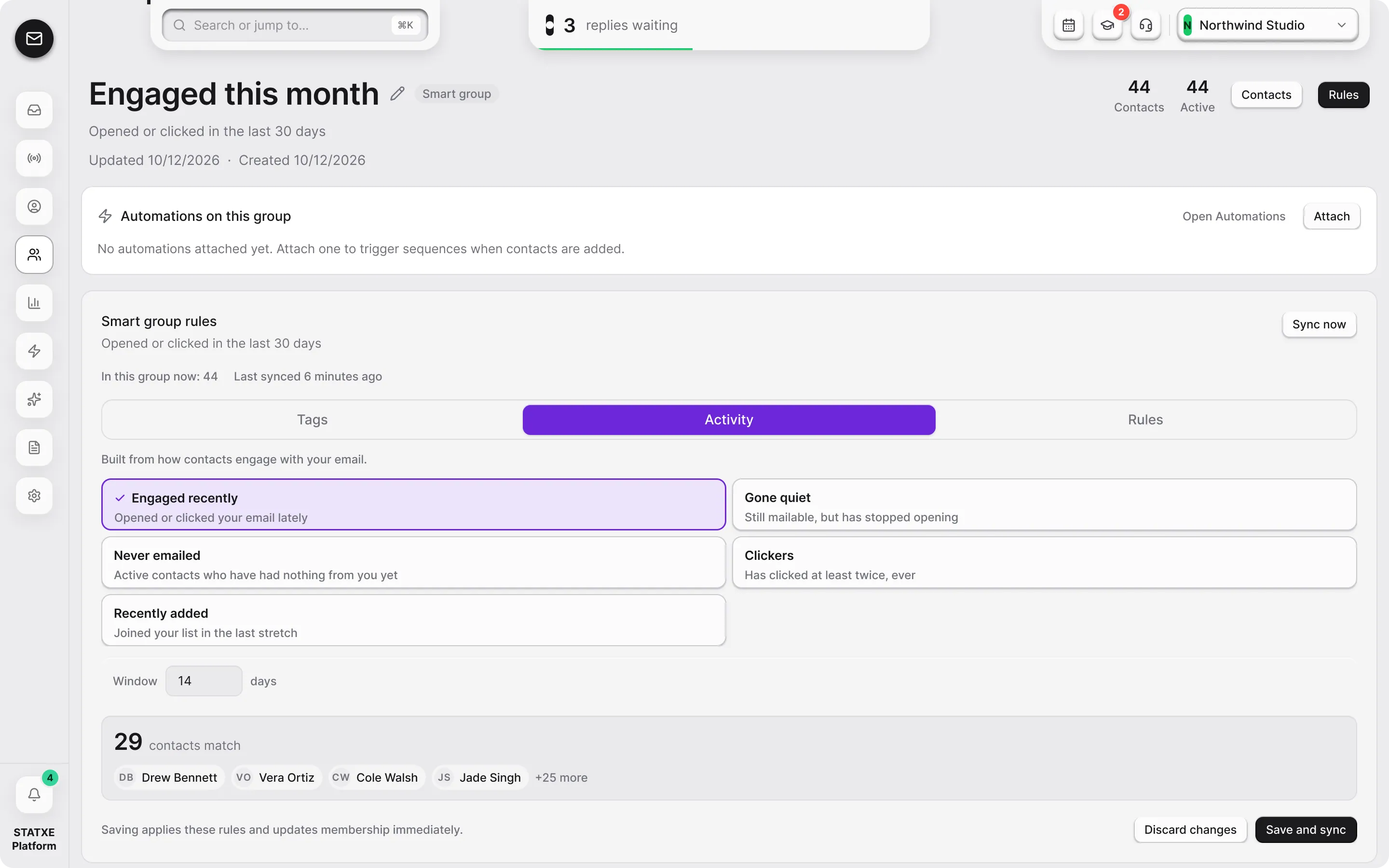Select the Recently added activity option

point(413,621)
